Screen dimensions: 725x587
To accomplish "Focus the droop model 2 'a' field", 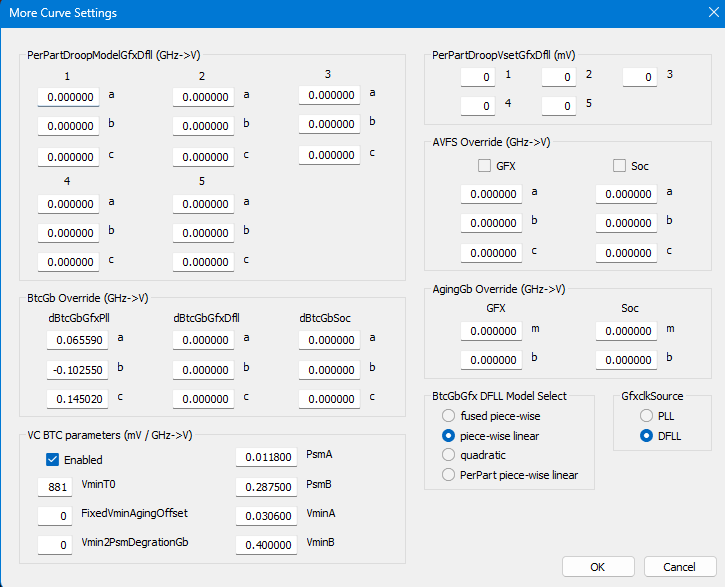I will pos(203,97).
